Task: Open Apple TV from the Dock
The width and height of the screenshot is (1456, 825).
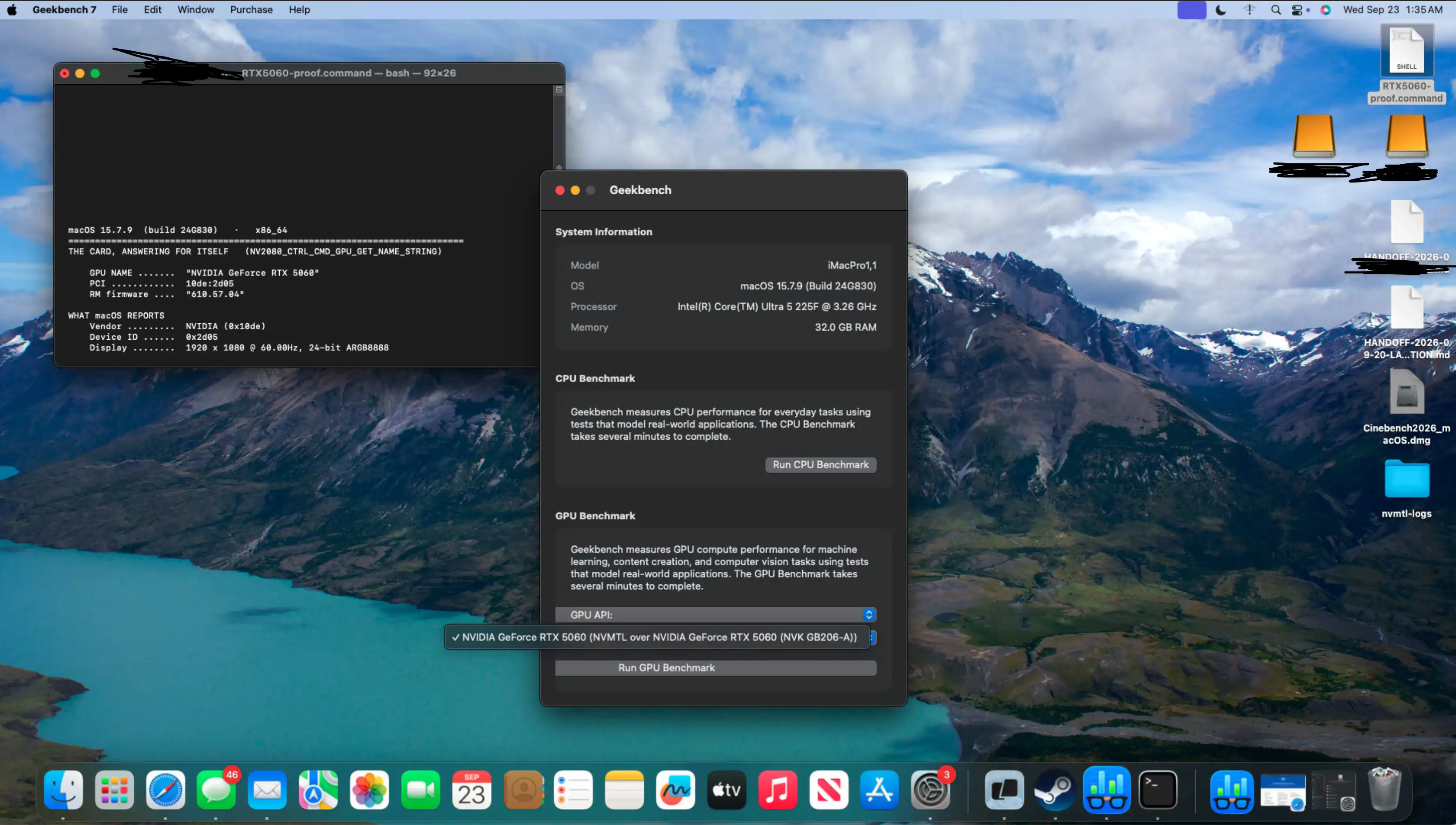Action: pos(726,789)
